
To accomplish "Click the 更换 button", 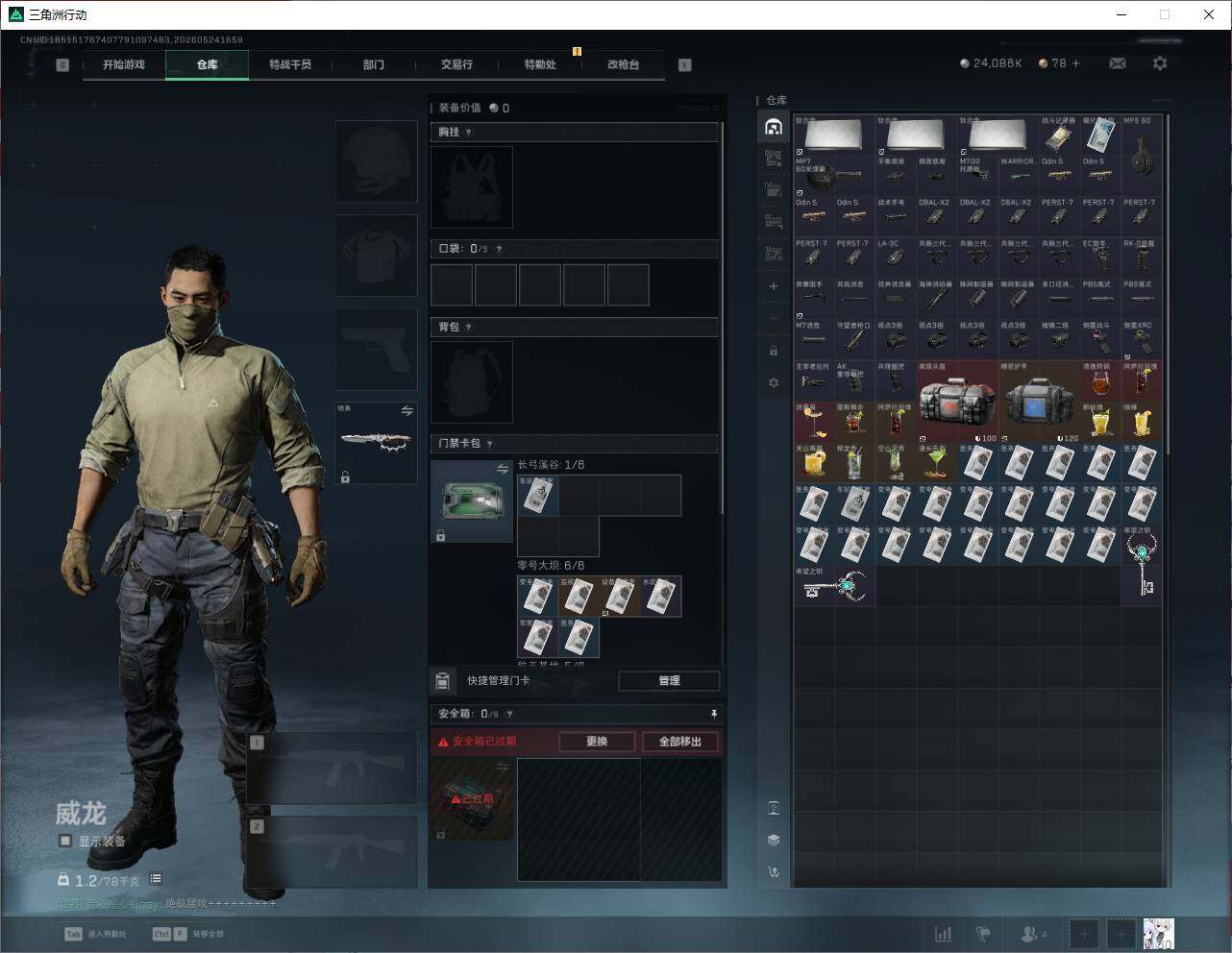I will pyautogui.click(x=597, y=742).
